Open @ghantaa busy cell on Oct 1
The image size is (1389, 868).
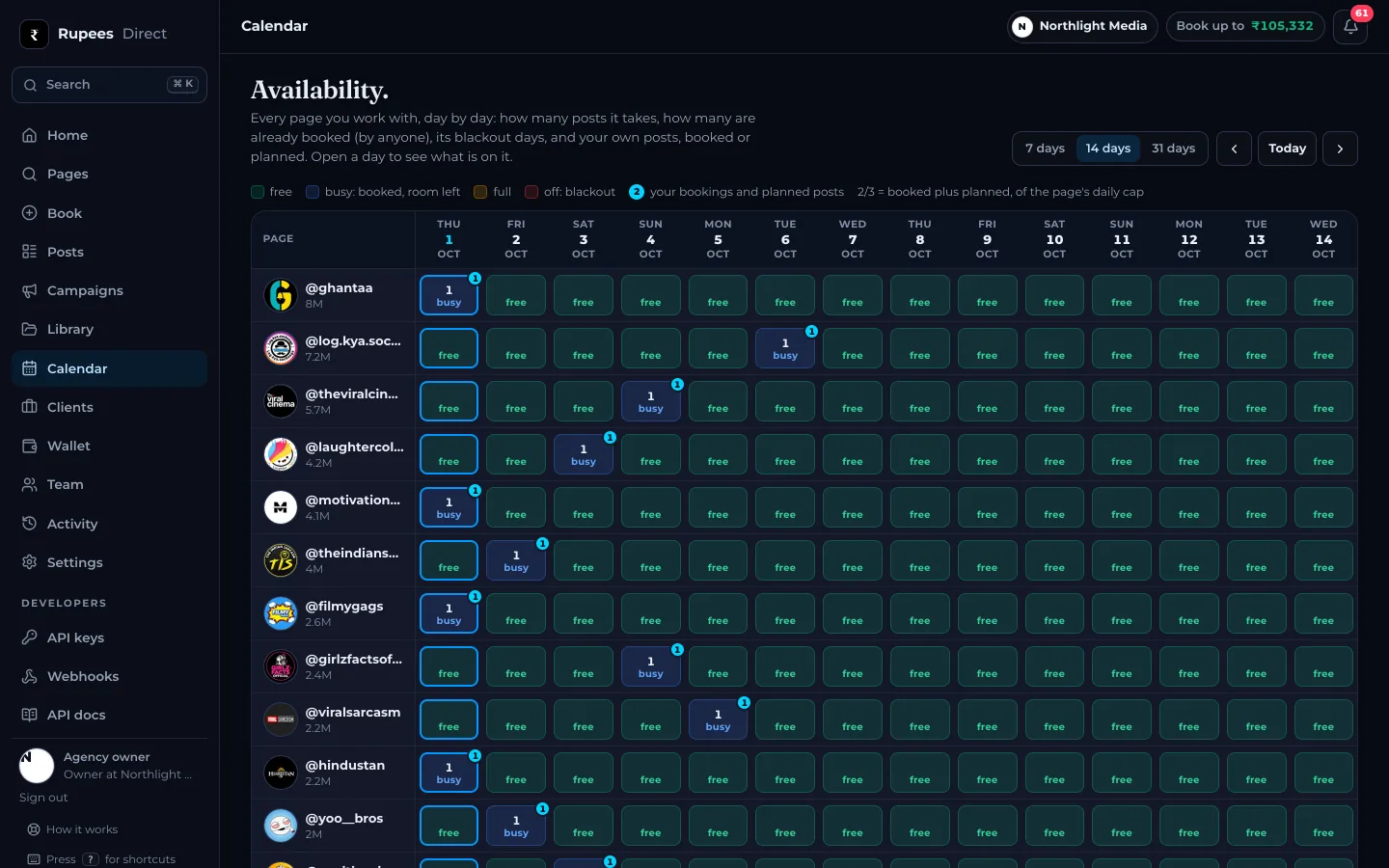(449, 295)
